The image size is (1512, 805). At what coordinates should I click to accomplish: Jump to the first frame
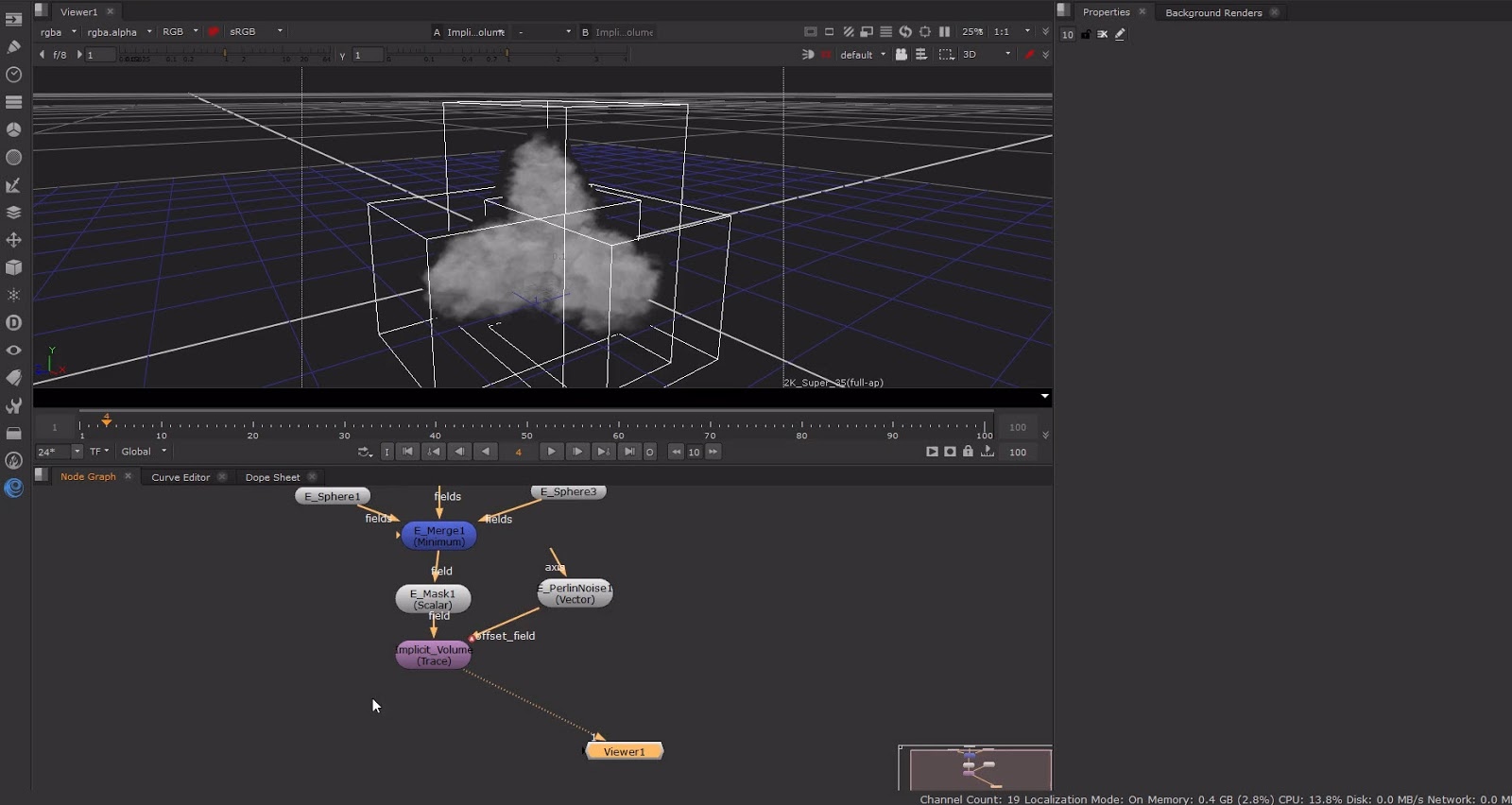(x=407, y=452)
